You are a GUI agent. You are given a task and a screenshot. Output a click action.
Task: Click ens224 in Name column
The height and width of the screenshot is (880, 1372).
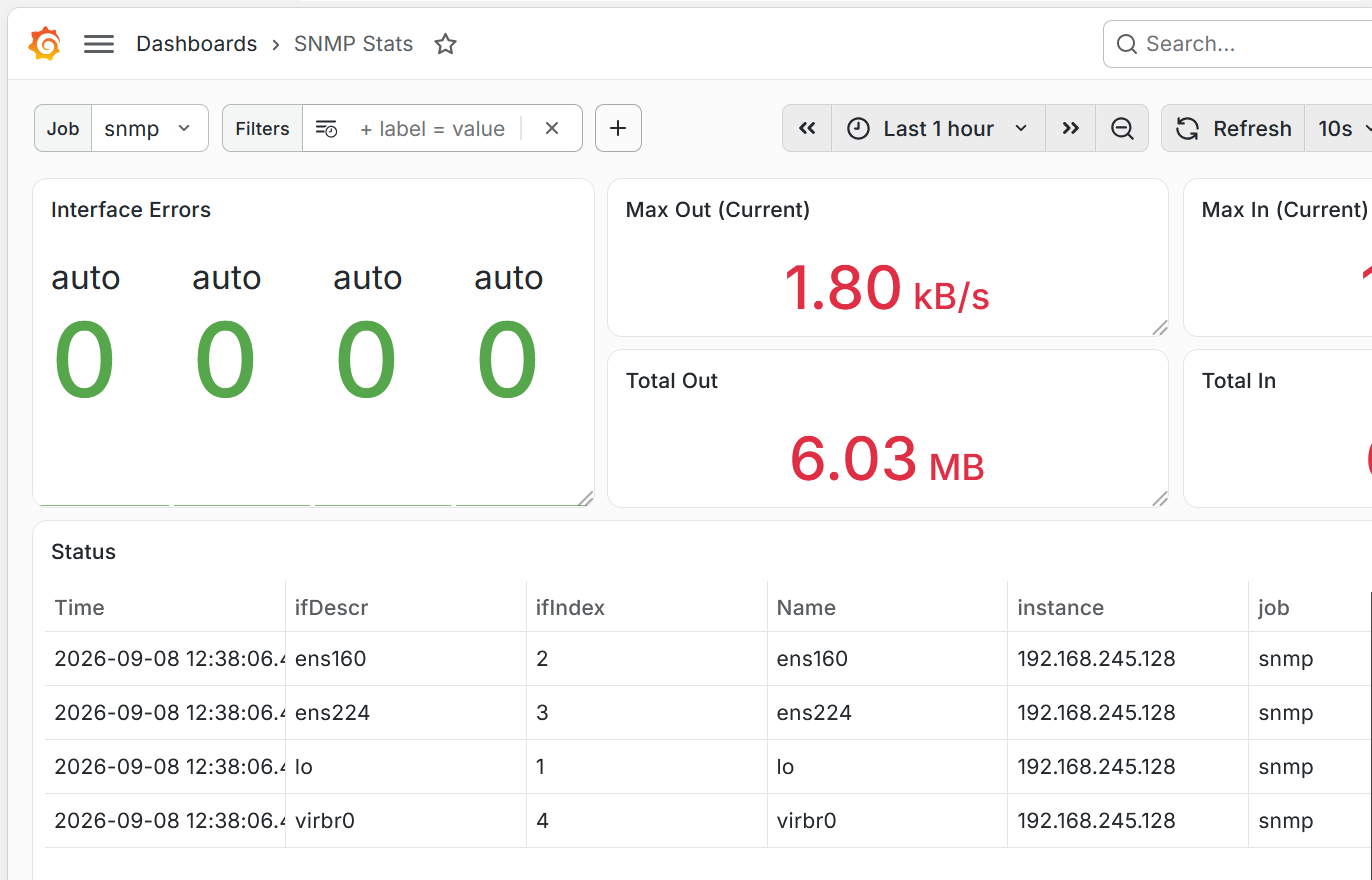(x=814, y=713)
